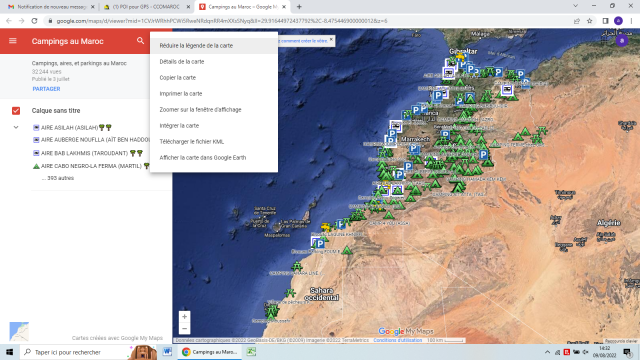The image size is (640, 360).
Task: Open the browser tab search dropdown arrow
Action: 575,6
